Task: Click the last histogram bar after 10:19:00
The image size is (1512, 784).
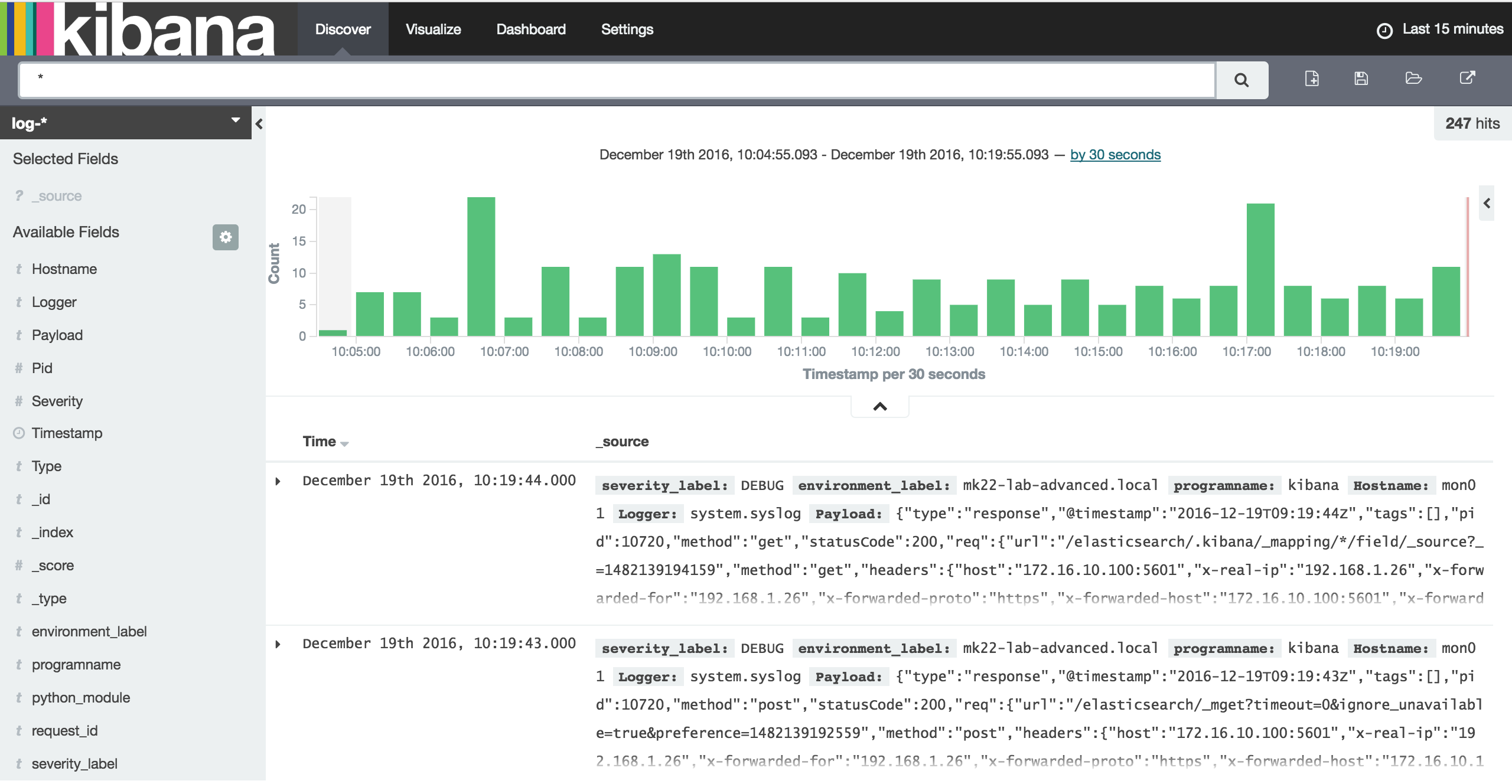Action: (x=1446, y=302)
